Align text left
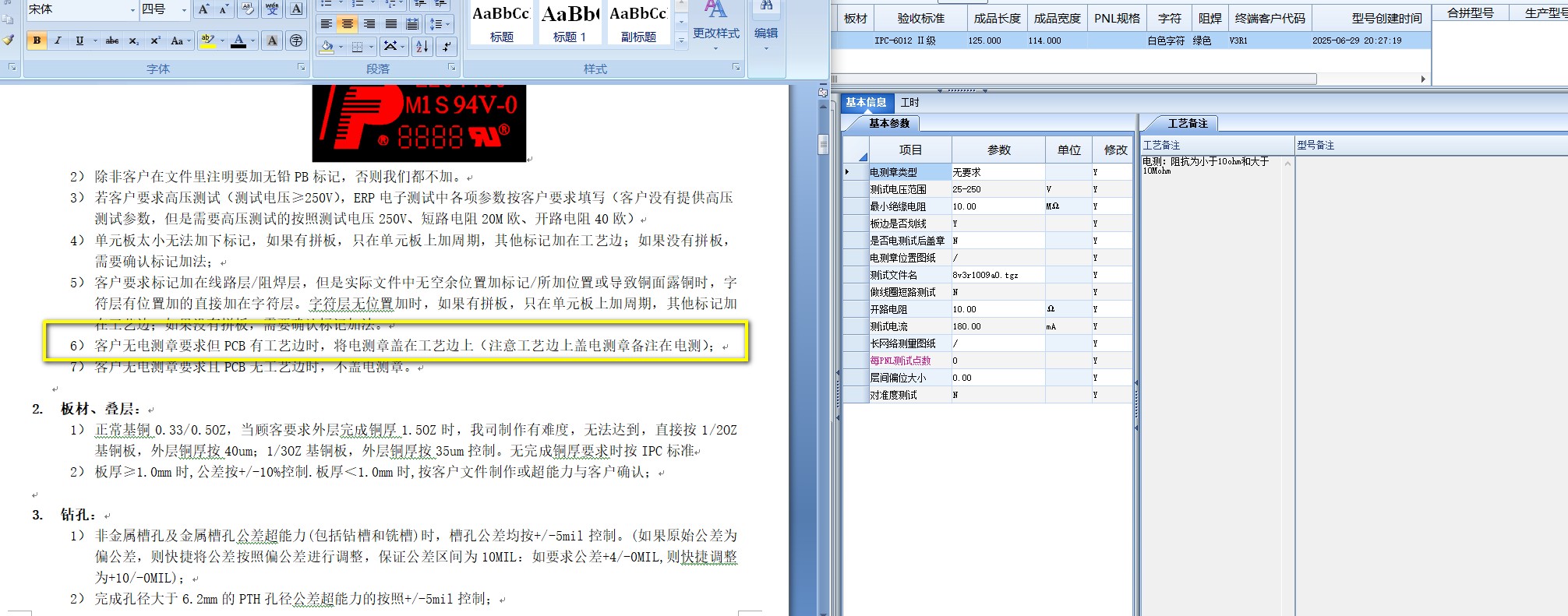The width and height of the screenshot is (1568, 616). tap(327, 24)
